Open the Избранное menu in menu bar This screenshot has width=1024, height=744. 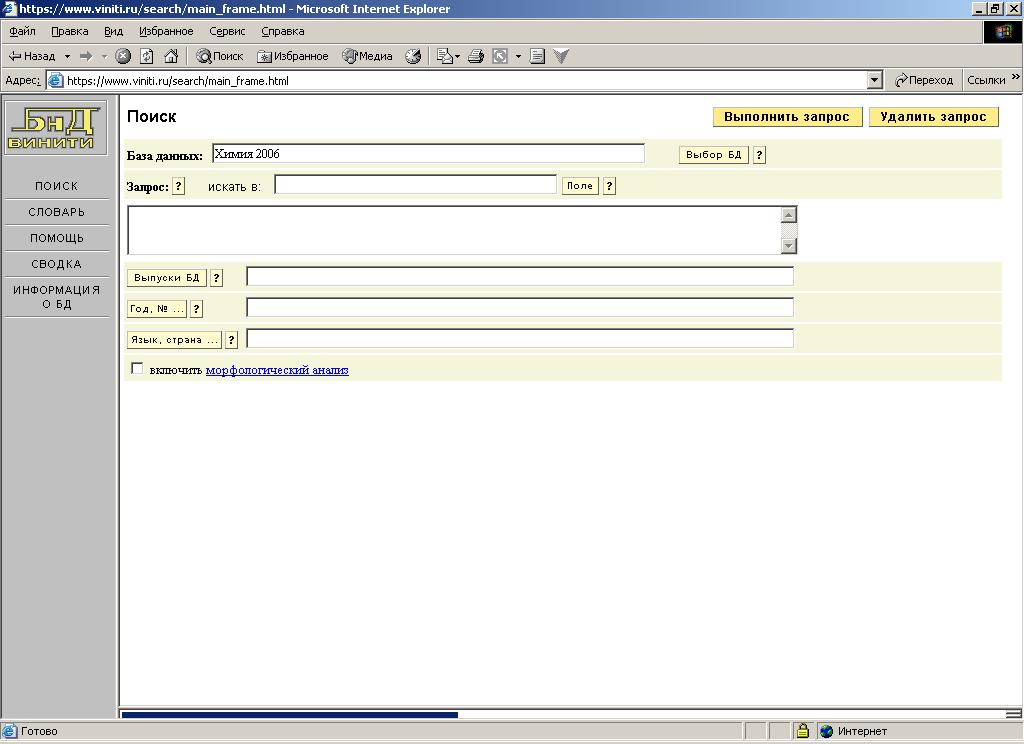tap(166, 31)
